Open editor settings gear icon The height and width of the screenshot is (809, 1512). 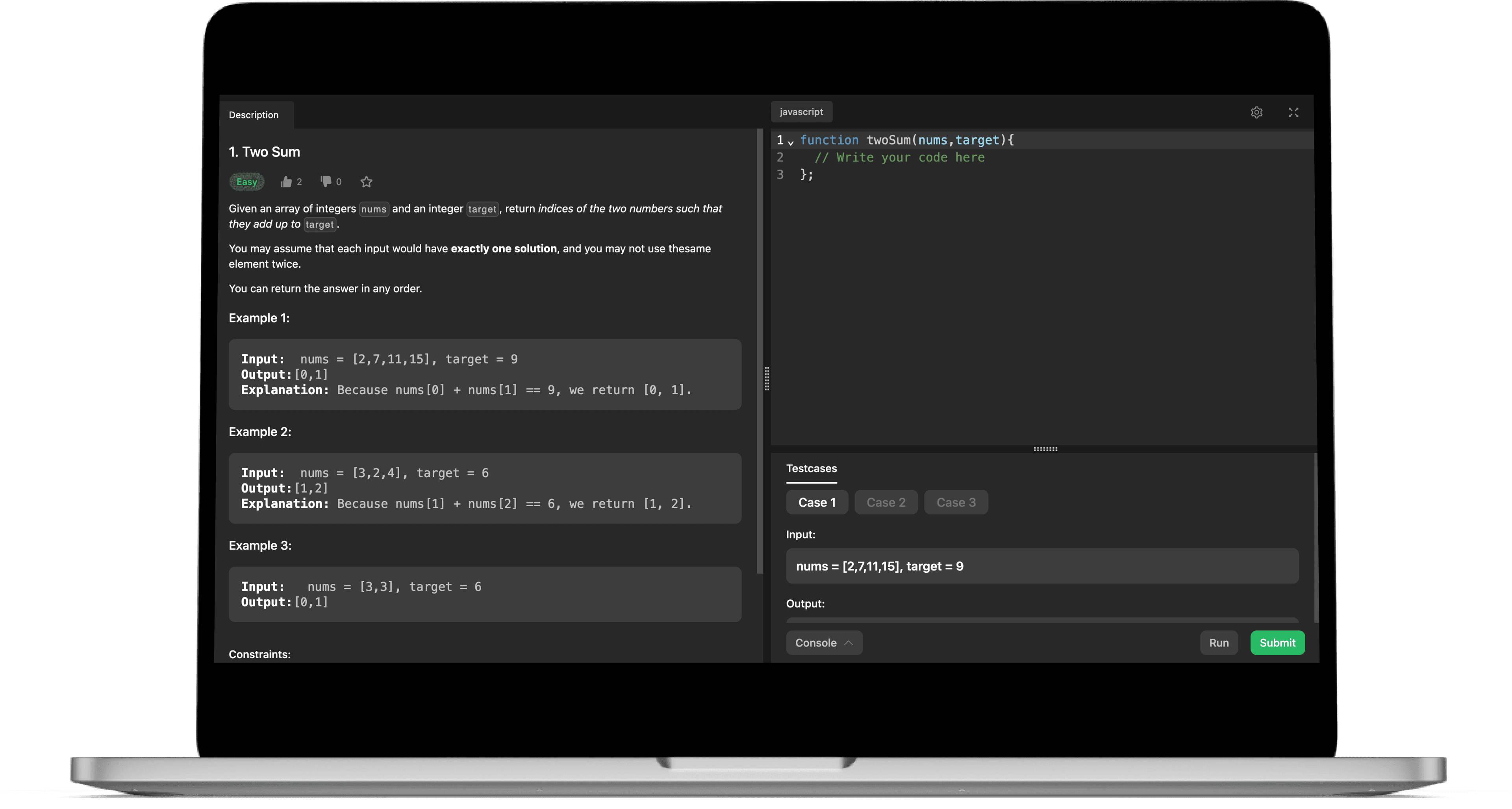[x=1256, y=113]
